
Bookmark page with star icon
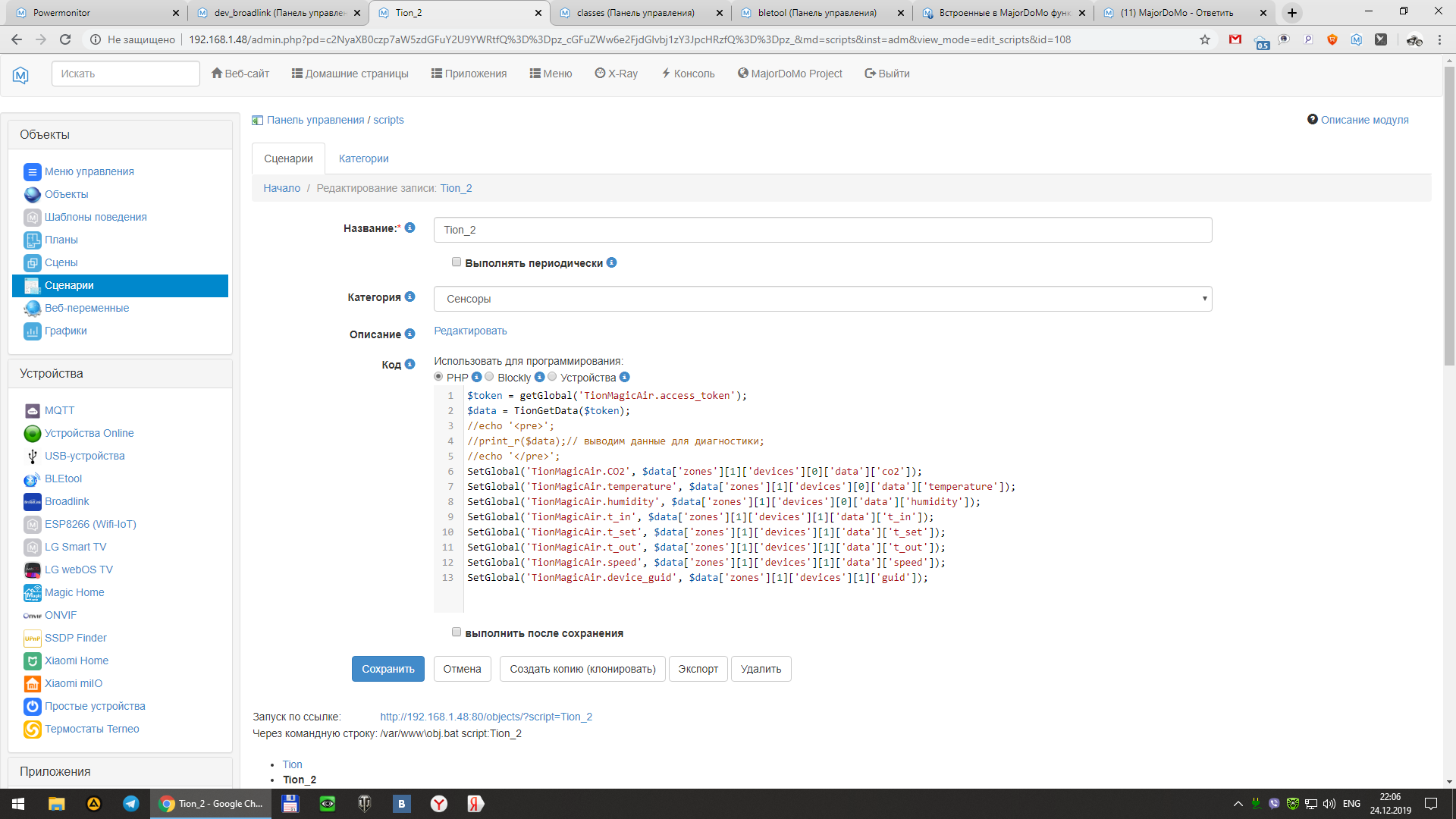pyautogui.click(x=1205, y=39)
